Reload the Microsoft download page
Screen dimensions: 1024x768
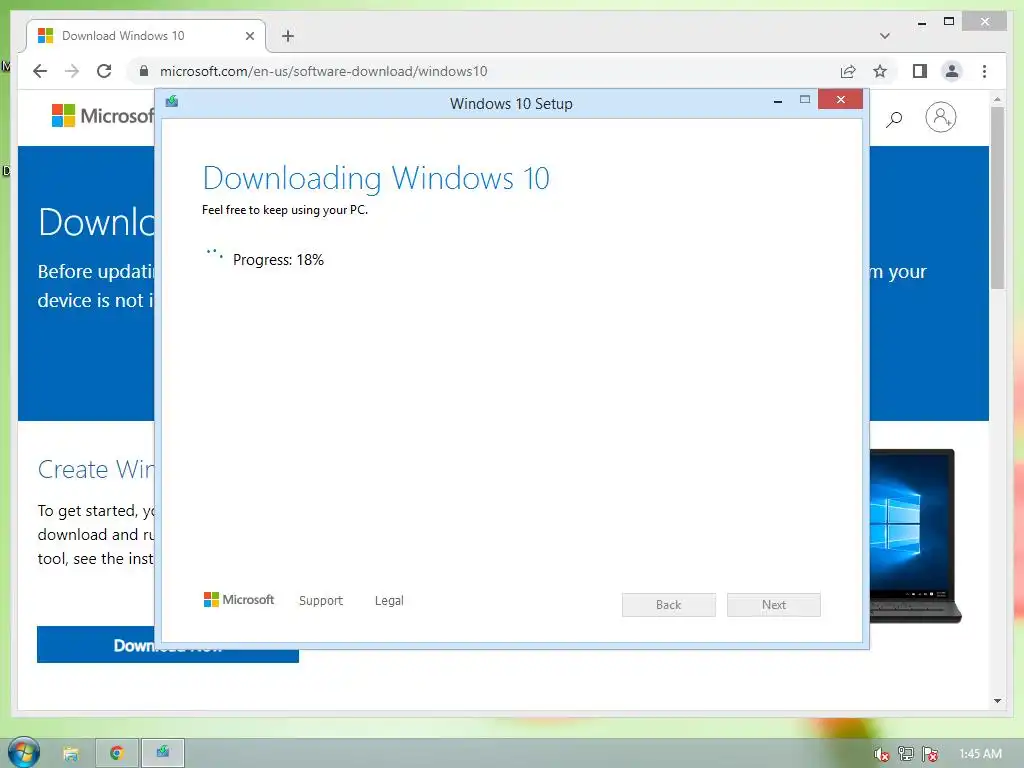104,71
